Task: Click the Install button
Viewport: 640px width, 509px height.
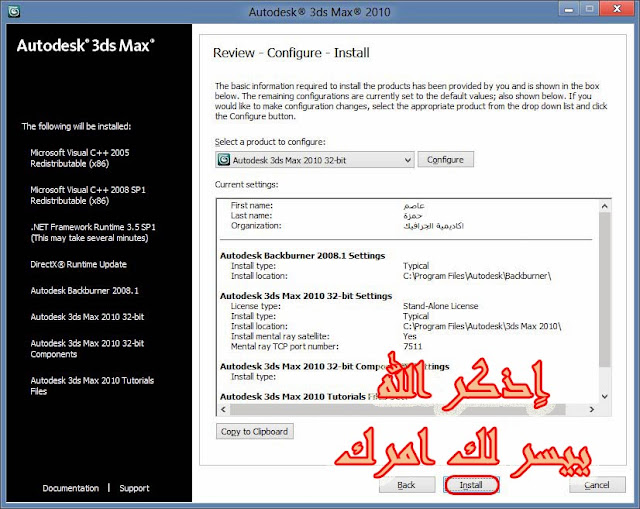Action: coord(471,485)
